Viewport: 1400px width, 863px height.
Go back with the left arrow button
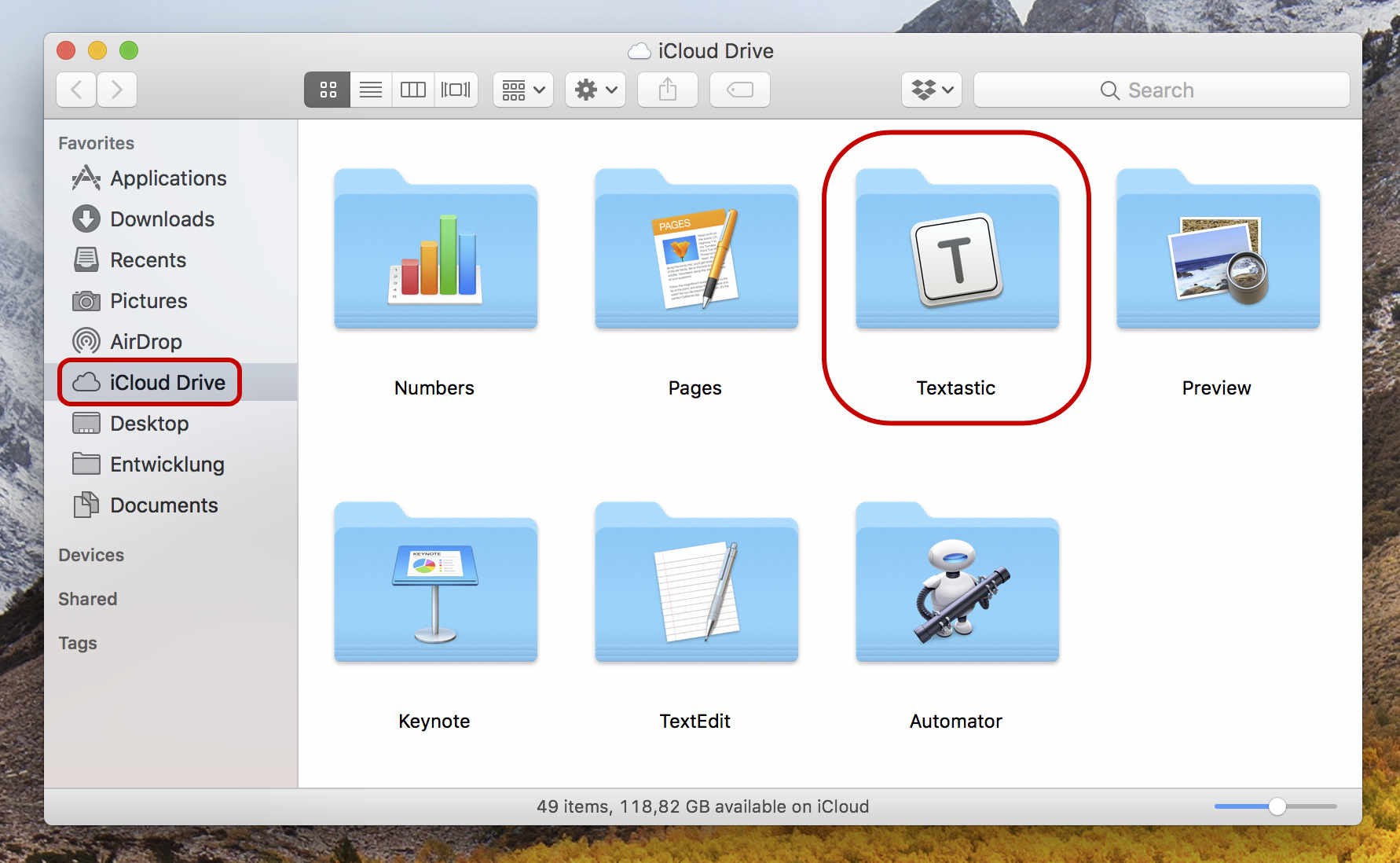tap(76, 90)
